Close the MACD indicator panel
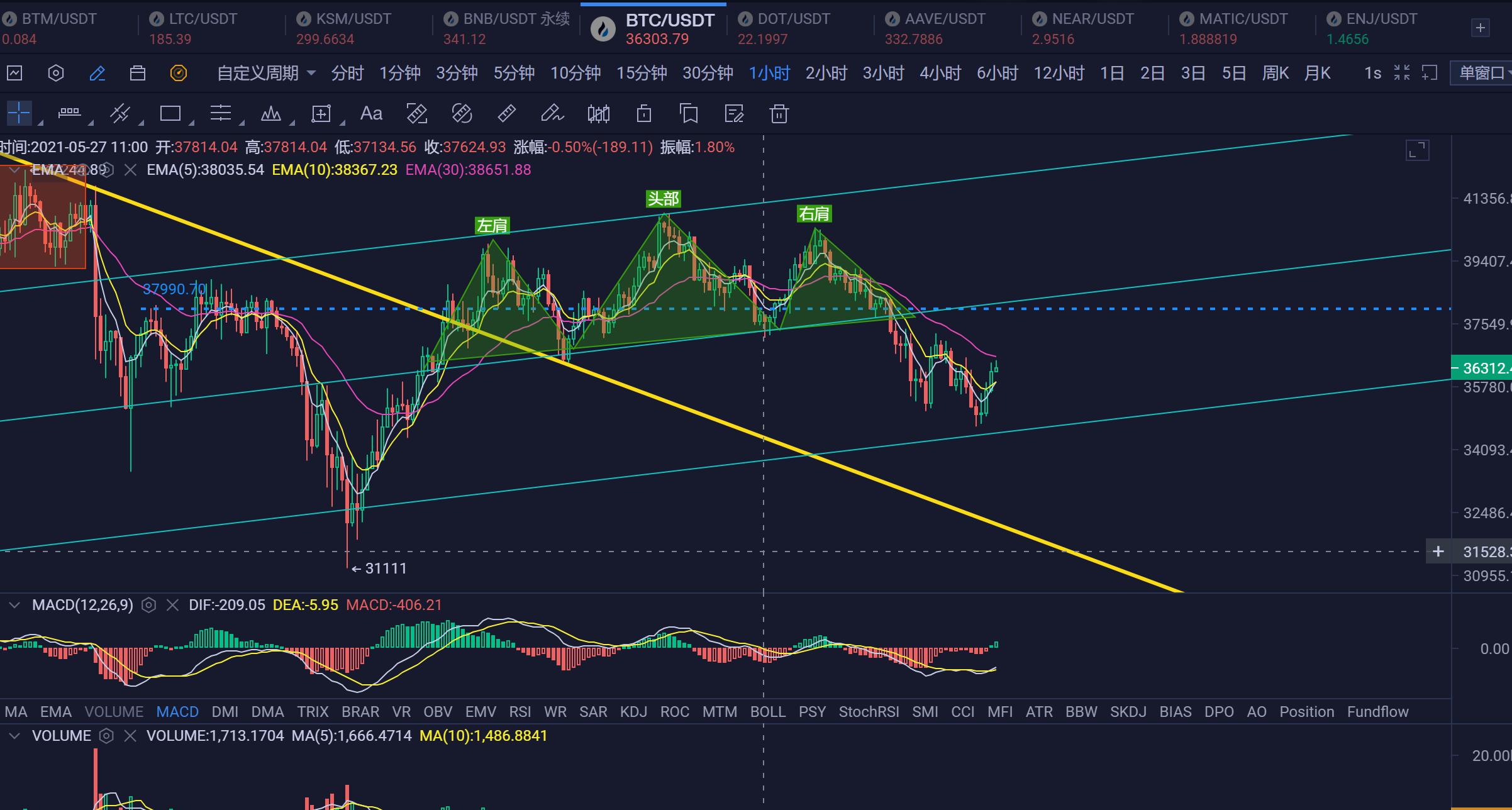Image resolution: width=1512 pixels, height=810 pixels. pyautogui.click(x=172, y=605)
